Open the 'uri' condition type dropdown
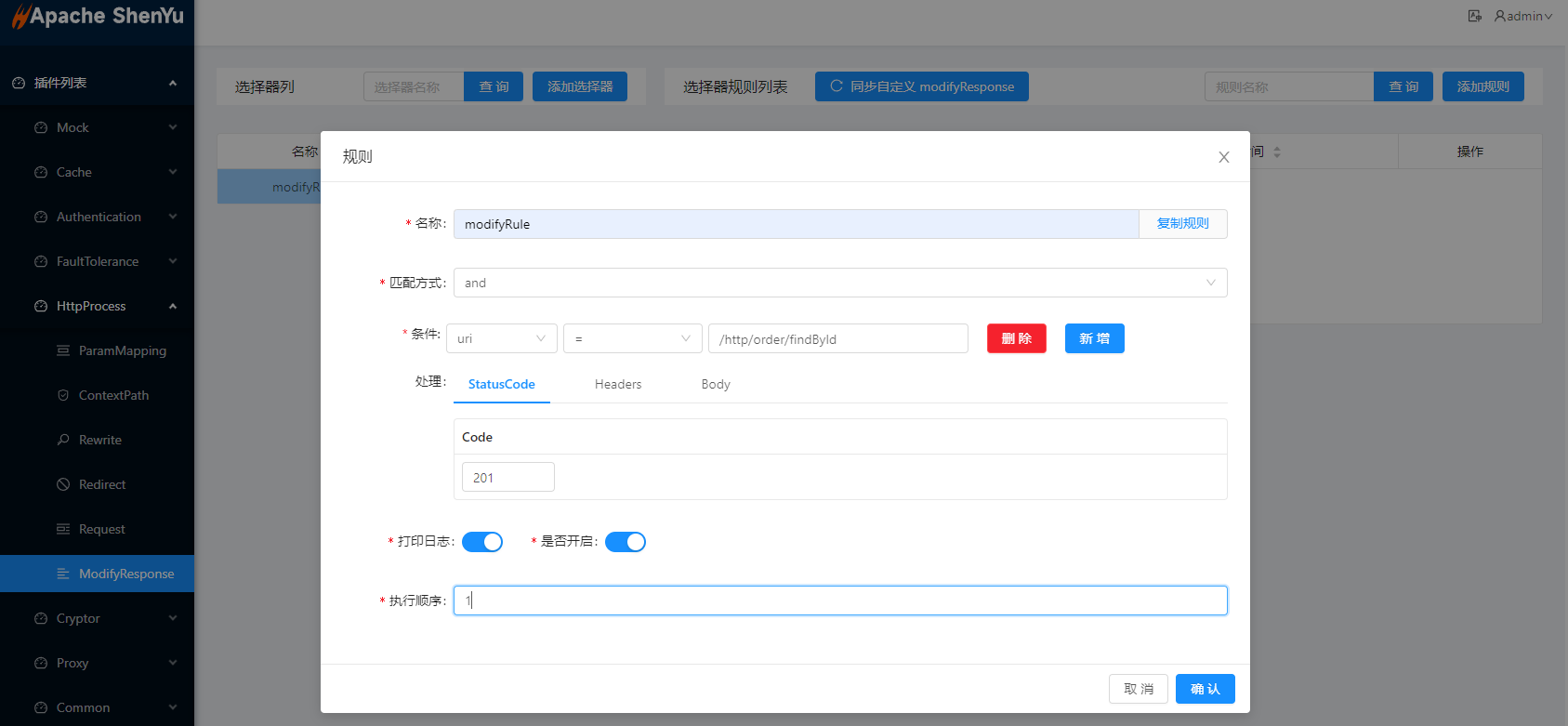Screen dimensions: 1568x726 click(501, 338)
